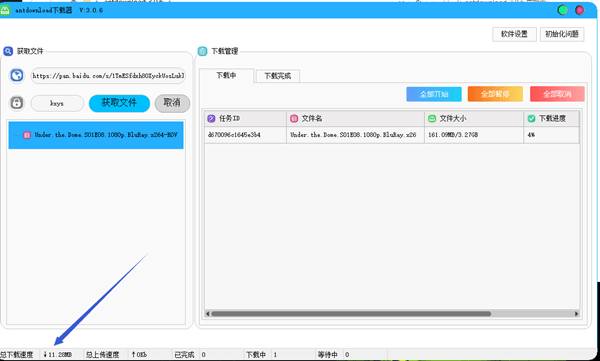
Task: Pause all downloads with 全部暂停
Action: tap(495, 94)
